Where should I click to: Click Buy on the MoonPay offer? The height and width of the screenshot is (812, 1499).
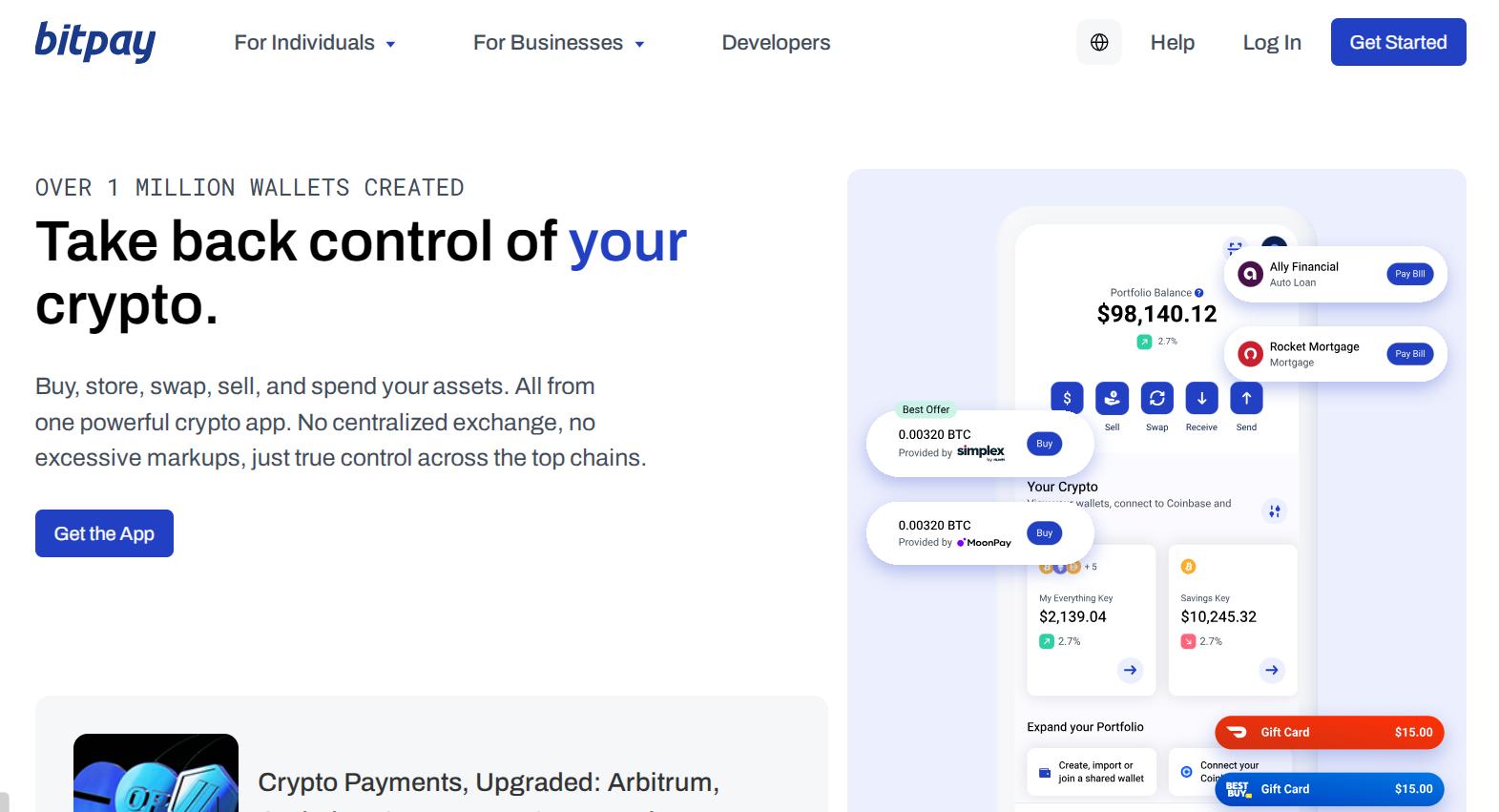(1044, 533)
